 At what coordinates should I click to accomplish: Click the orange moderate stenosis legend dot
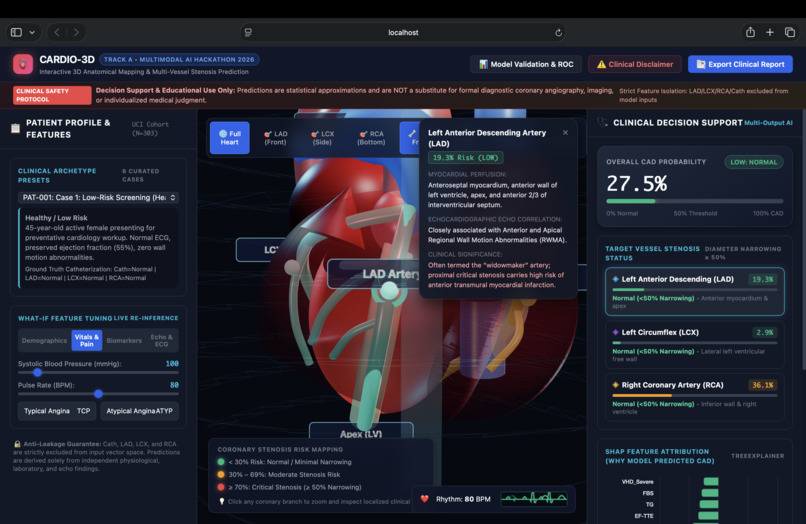tap(221, 475)
